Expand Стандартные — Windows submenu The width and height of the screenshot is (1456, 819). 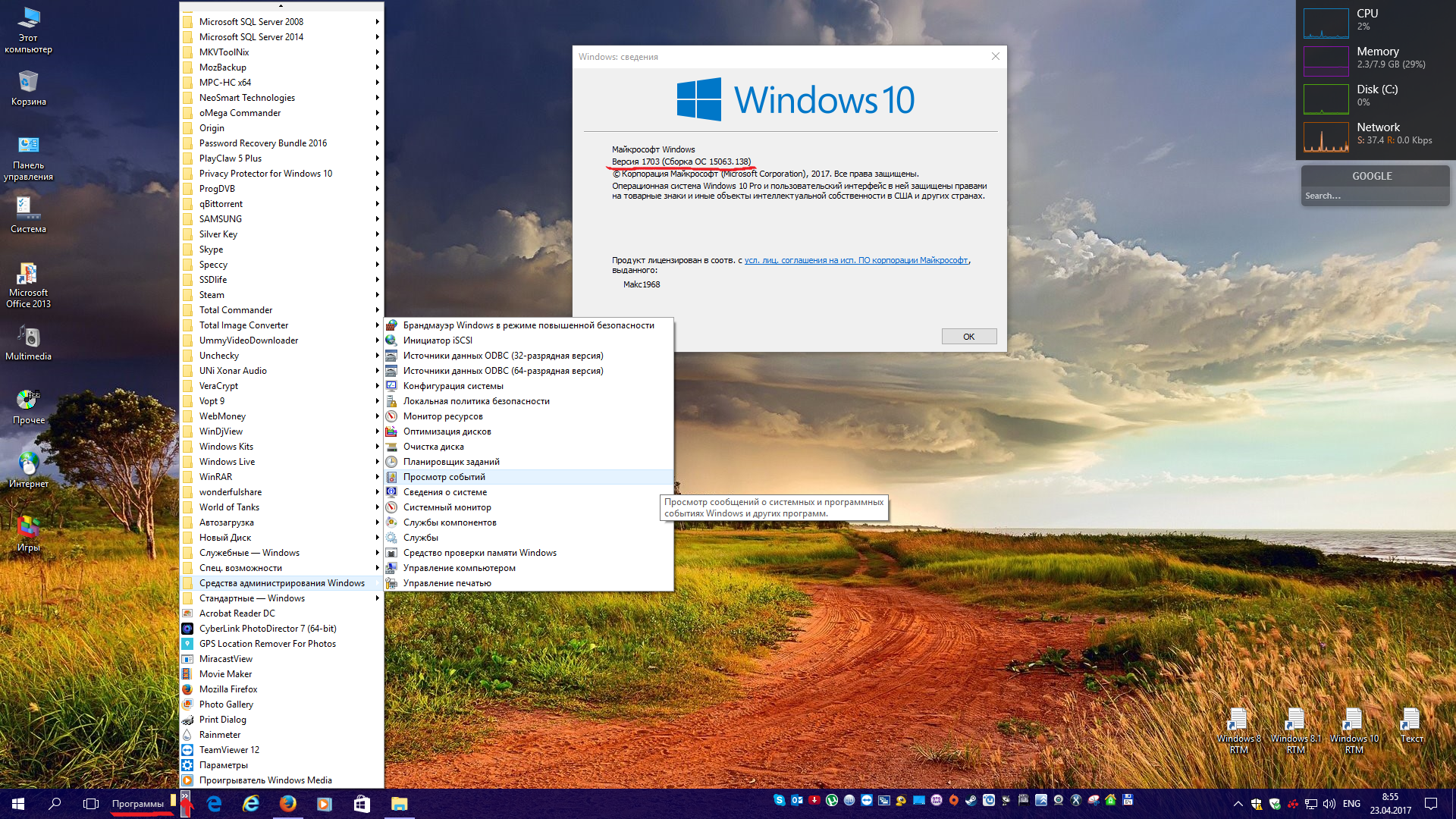click(281, 598)
